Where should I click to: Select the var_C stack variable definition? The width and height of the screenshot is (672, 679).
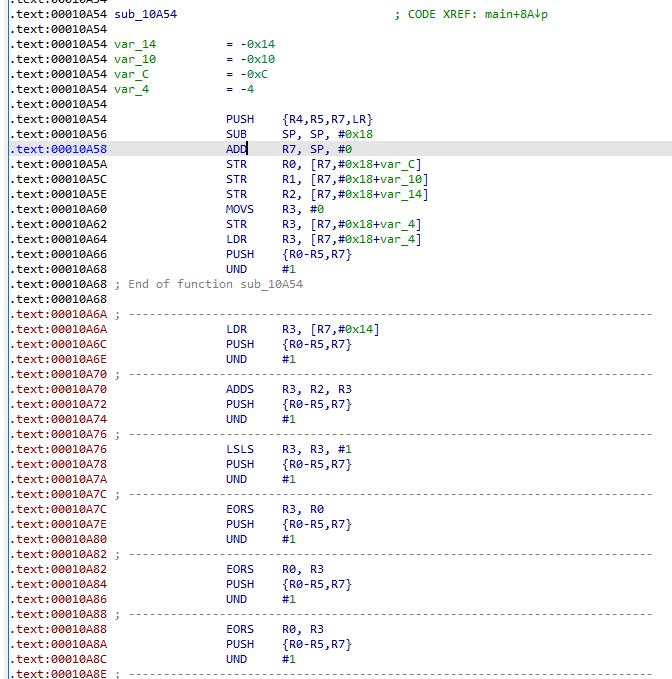132,75
